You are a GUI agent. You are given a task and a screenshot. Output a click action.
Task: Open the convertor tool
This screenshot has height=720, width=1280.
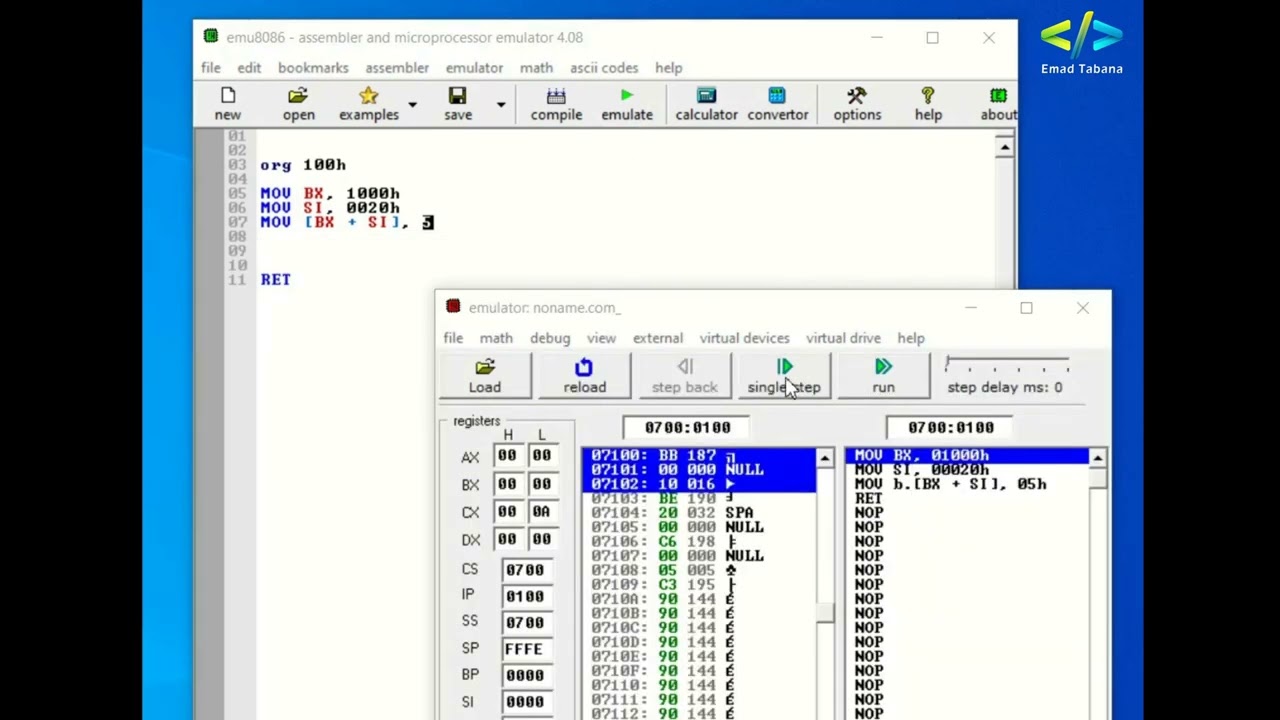click(x=777, y=103)
